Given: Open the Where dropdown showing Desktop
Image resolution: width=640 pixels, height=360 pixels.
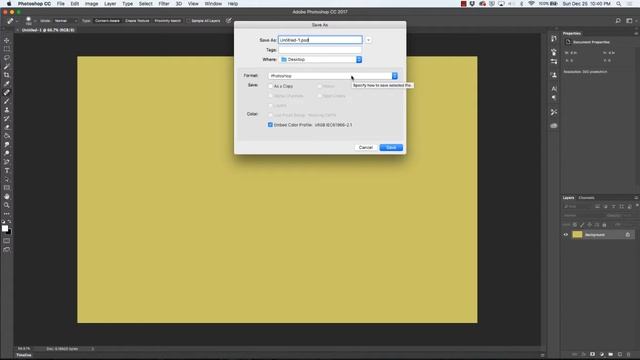Looking at the screenshot, I should tap(320, 60).
